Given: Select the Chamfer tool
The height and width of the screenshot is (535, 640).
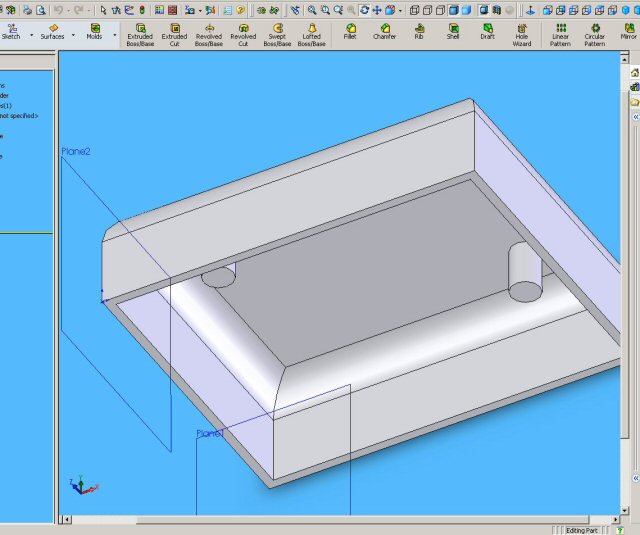Looking at the screenshot, I should click(384, 34).
